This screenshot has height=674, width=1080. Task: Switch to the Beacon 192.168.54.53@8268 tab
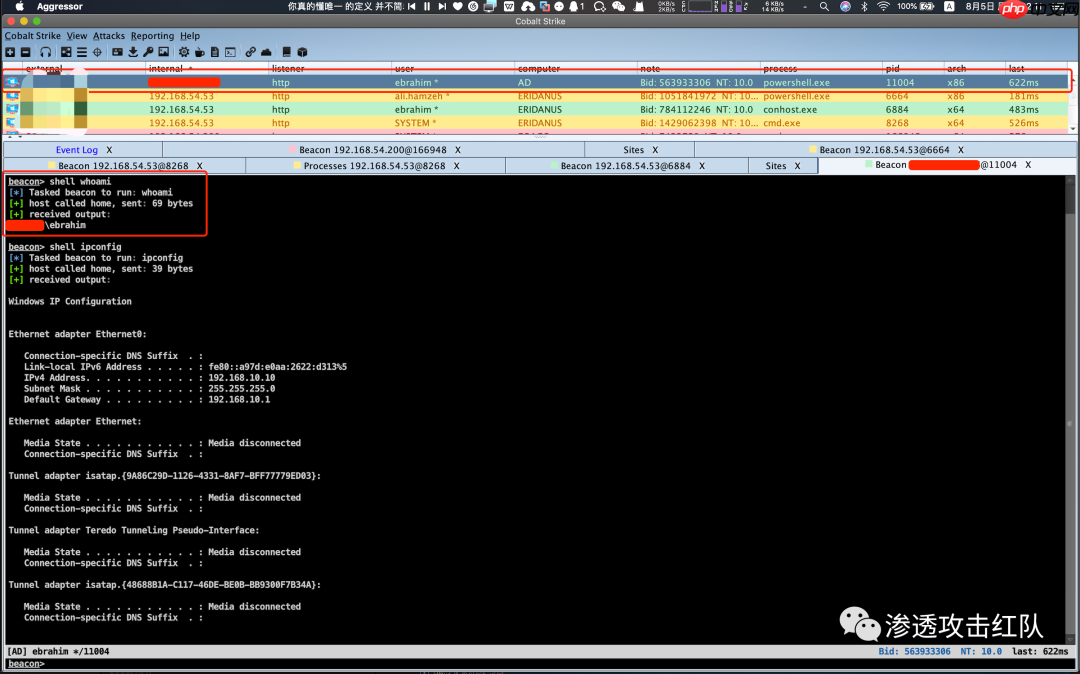pyautogui.click(x=123, y=166)
